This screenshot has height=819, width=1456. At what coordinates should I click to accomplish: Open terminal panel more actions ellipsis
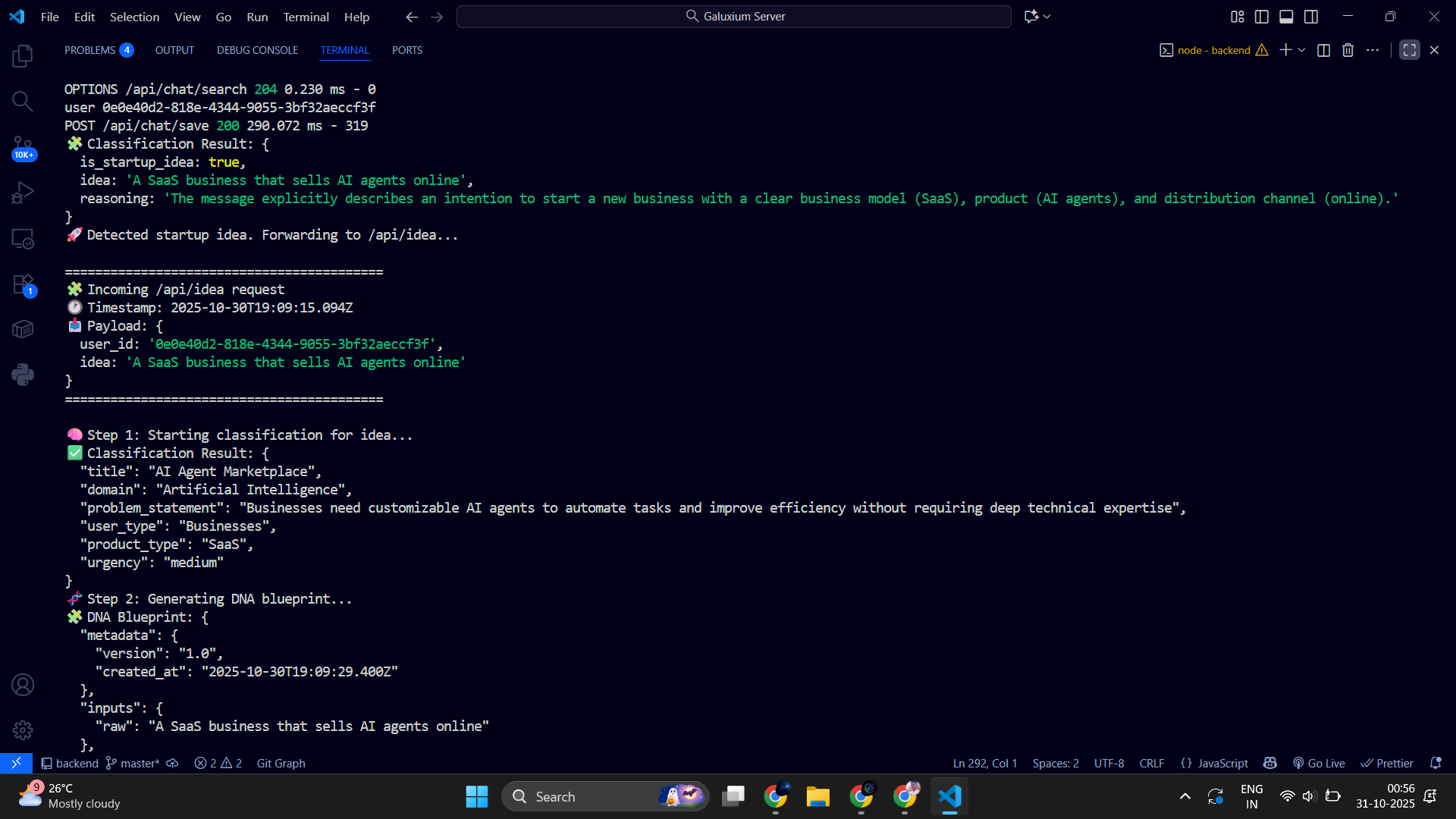pos(1373,50)
